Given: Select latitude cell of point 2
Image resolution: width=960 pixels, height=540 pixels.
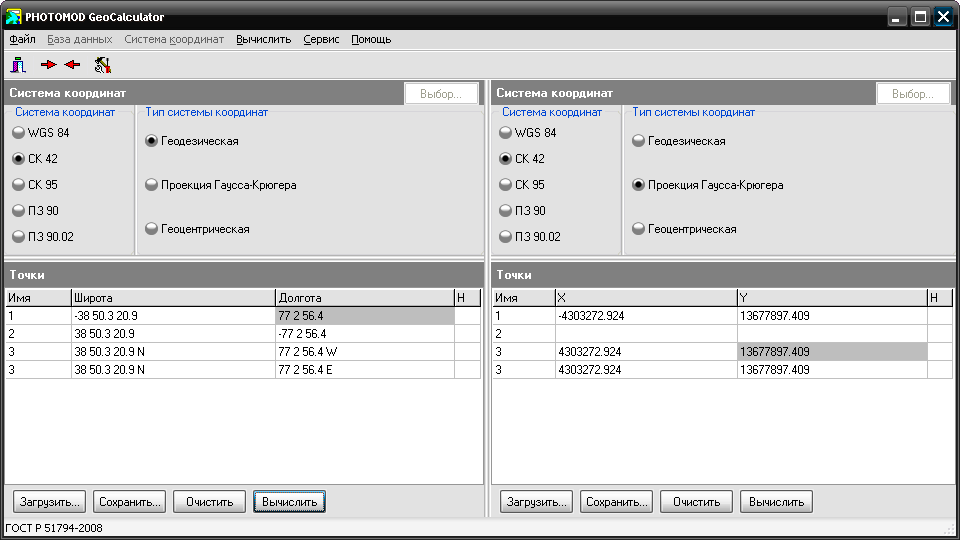Looking at the screenshot, I should pos(173,334).
